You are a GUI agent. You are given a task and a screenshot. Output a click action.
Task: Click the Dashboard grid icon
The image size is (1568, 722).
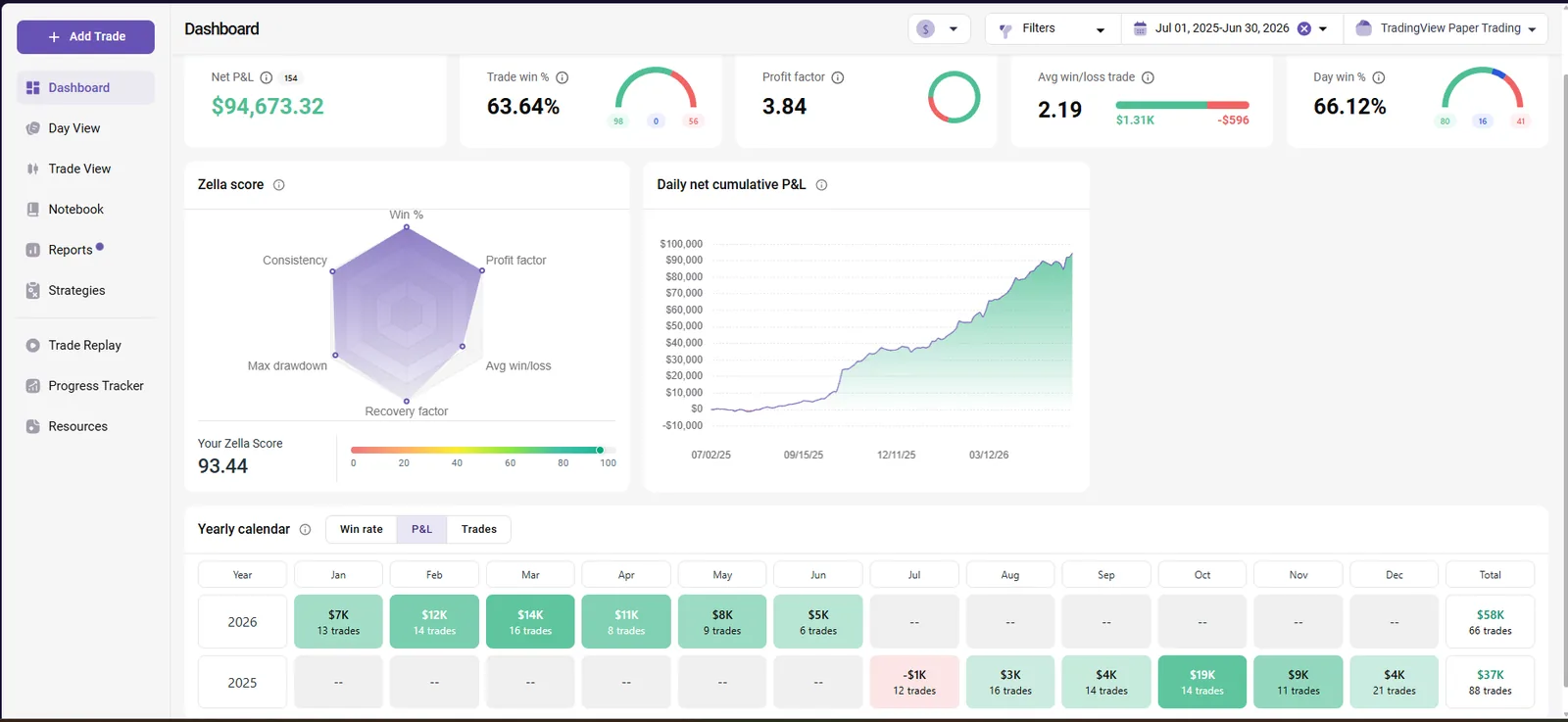coord(32,88)
